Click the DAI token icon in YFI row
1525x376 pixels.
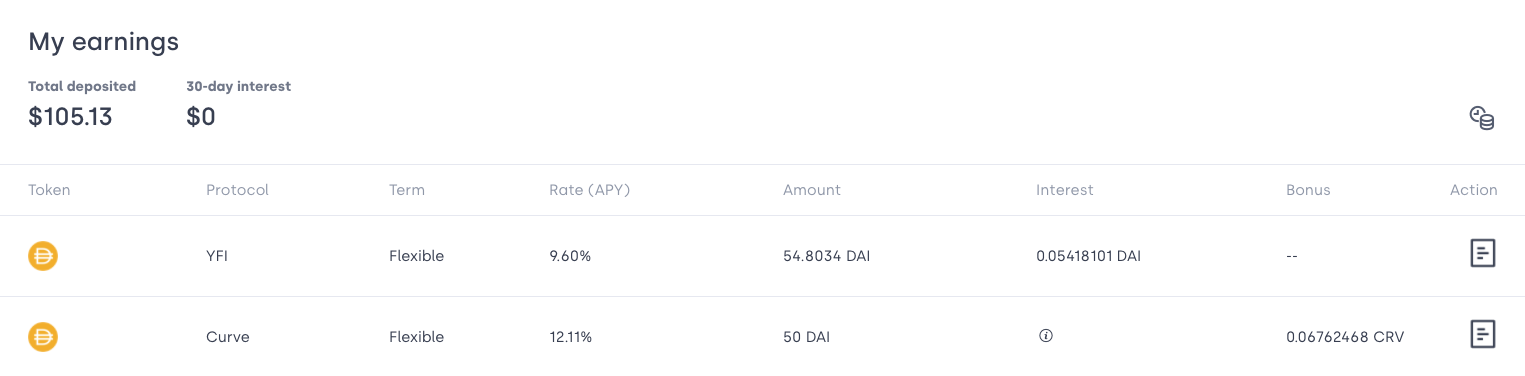click(x=43, y=256)
